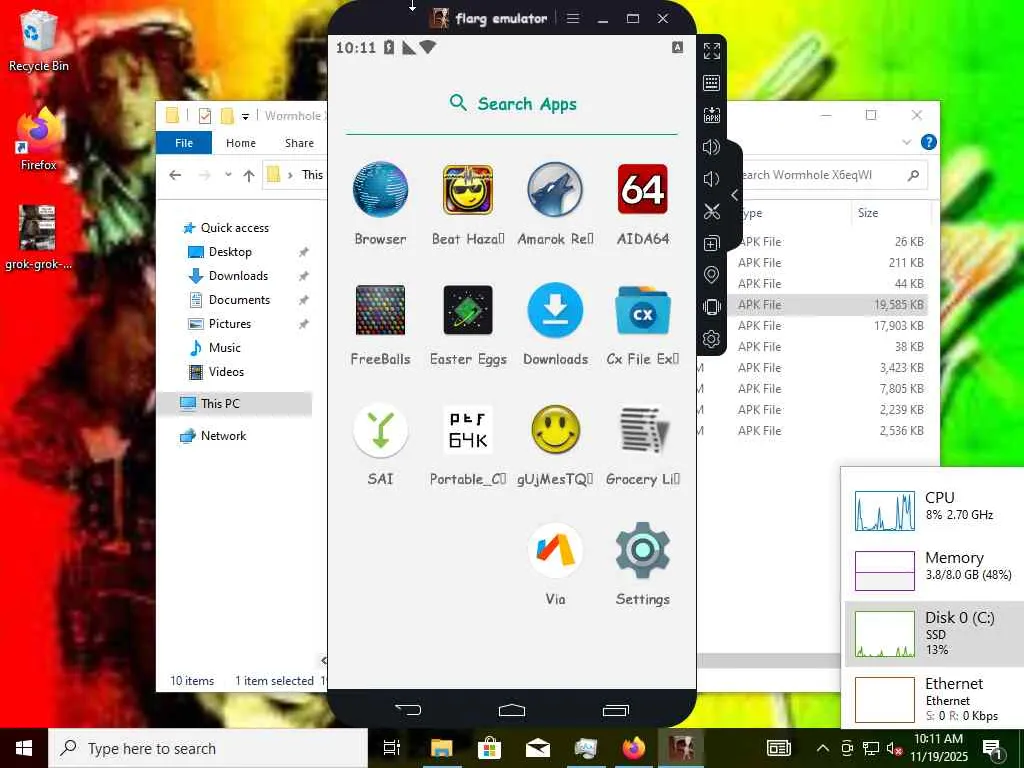Tap Android home navigation button
The width and height of the screenshot is (1024, 768).
pyautogui.click(x=512, y=710)
